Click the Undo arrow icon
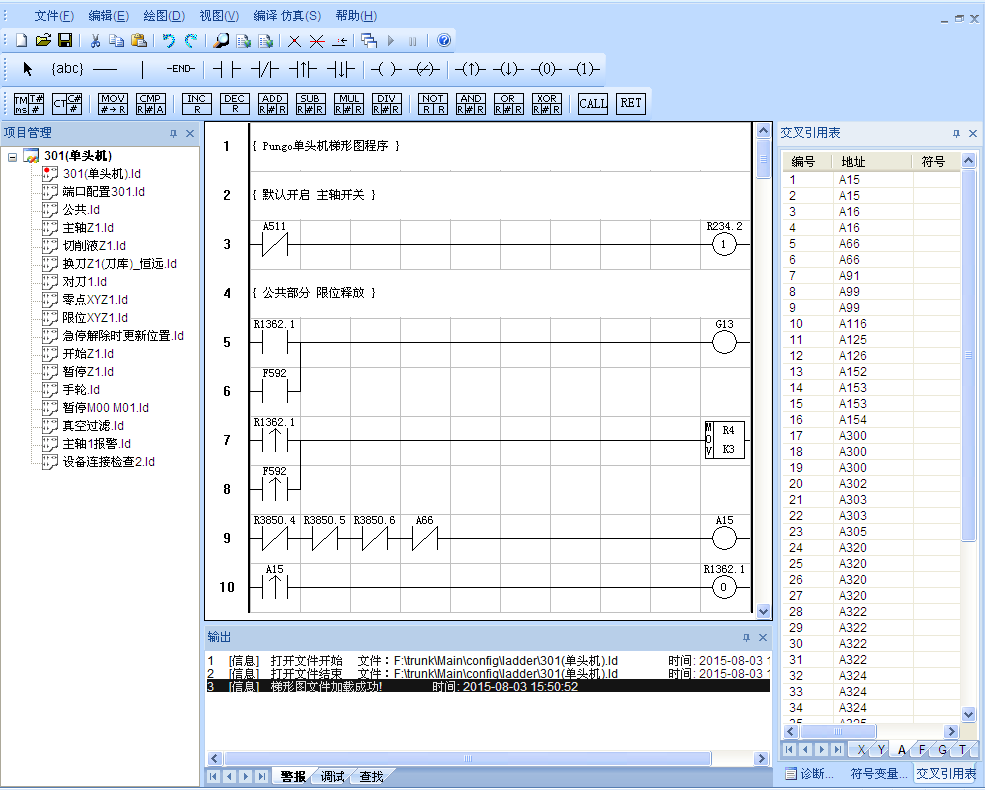985x790 pixels. point(168,41)
